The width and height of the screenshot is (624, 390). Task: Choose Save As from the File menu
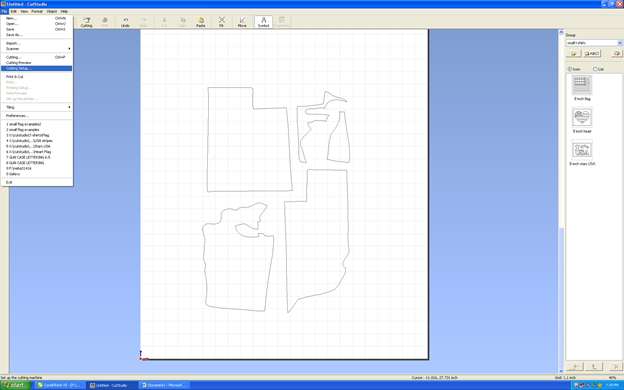[37, 35]
